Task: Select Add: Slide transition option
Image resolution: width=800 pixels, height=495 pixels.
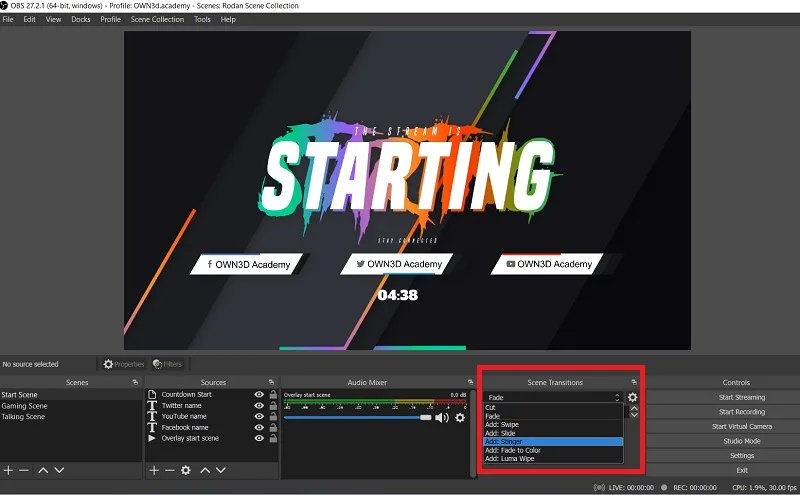Action: click(553, 433)
